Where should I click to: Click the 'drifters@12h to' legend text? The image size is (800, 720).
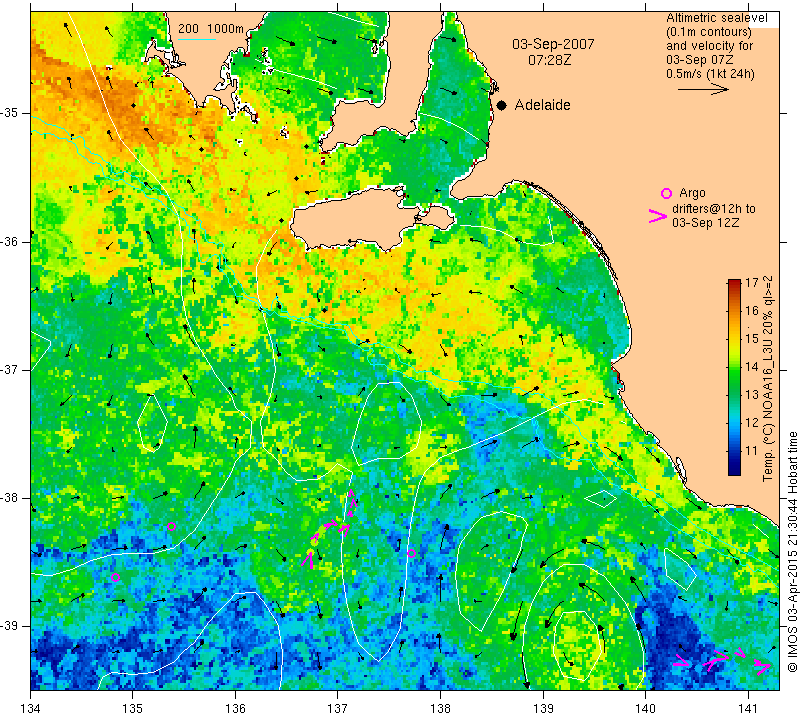click(x=714, y=209)
